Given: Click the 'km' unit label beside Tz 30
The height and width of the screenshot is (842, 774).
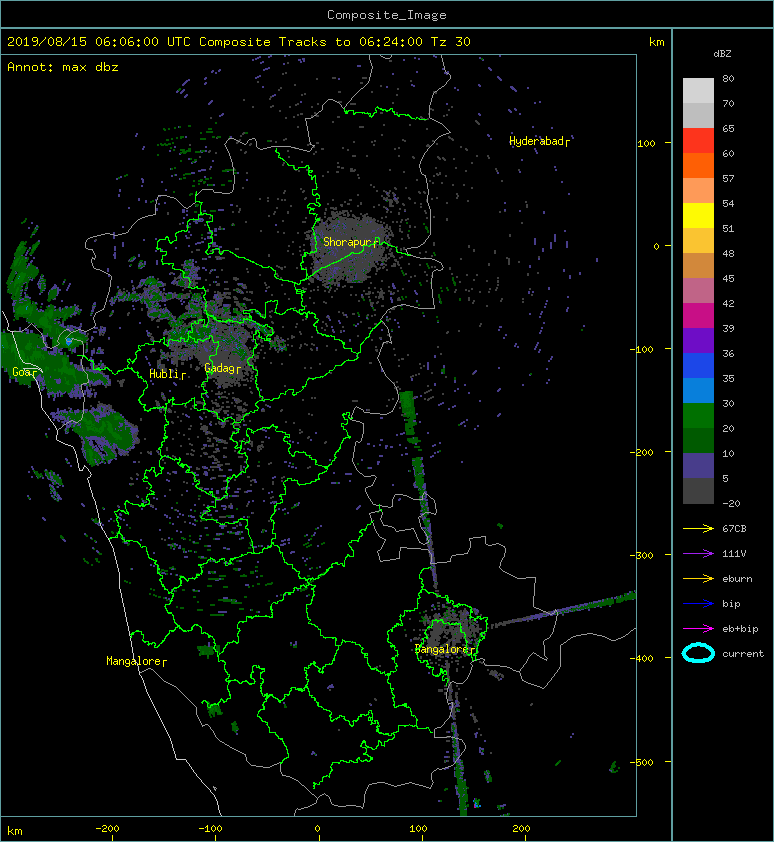Looking at the screenshot, I should tap(657, 42).
